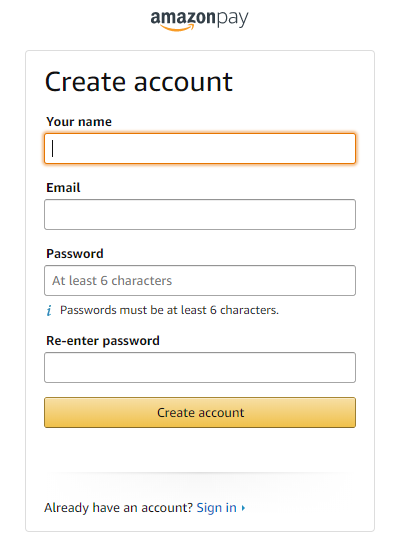
Task: Click the 'Email' field label
Action: click(x=63, y=188)
